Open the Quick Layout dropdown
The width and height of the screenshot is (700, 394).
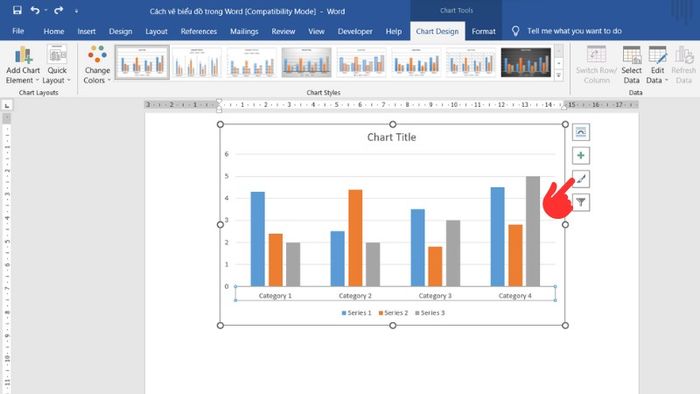pyautogui.click(x=57, y=65)
